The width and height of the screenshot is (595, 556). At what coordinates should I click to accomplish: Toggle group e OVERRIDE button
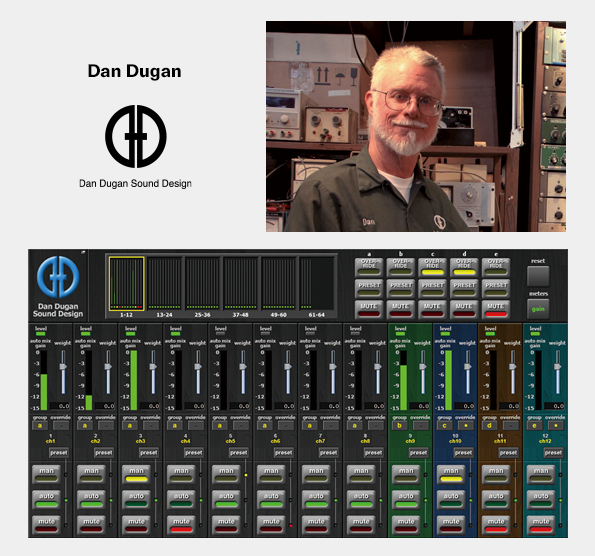(x=496, y=267)
